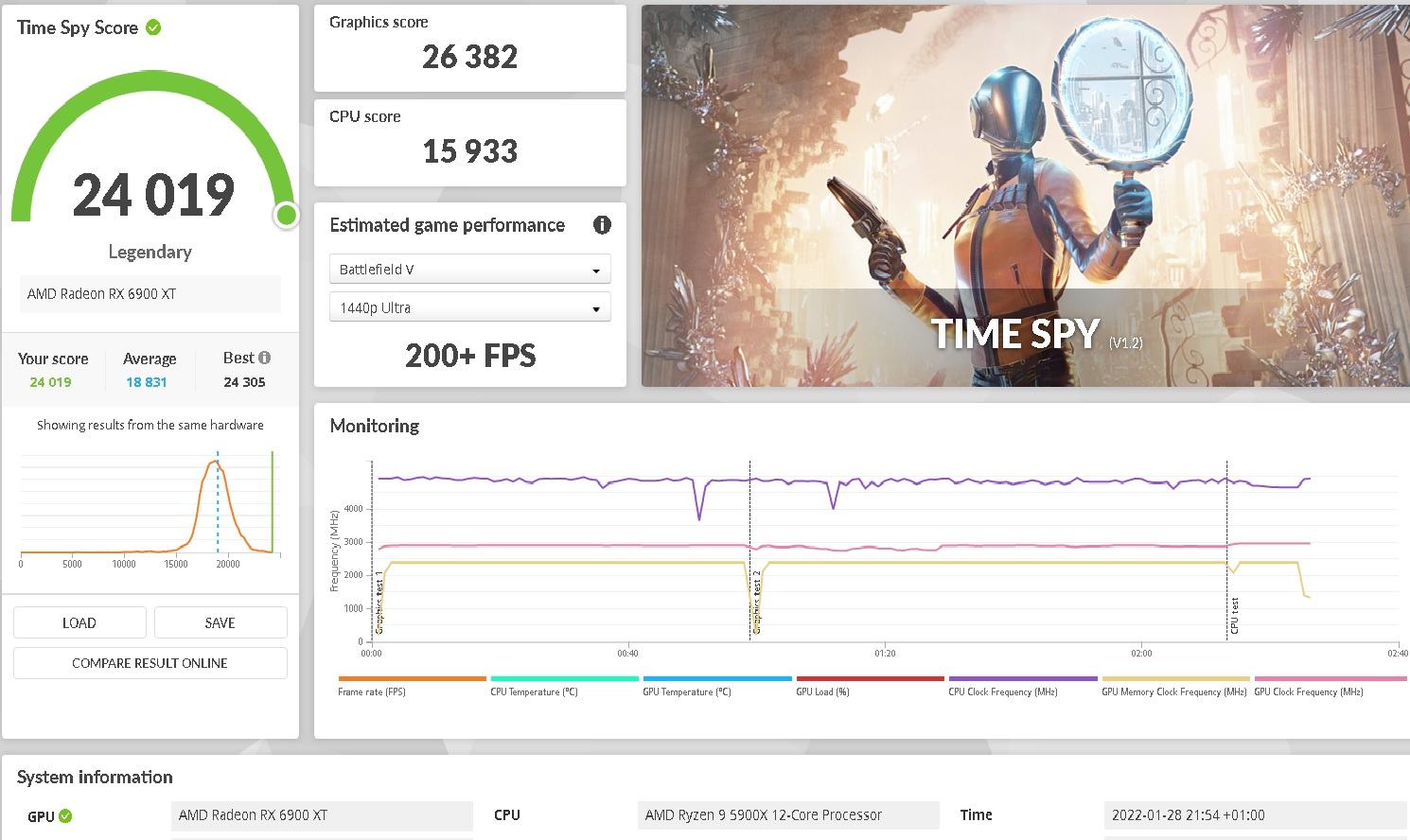Click the LOAD button
1410x840 pixels.
(x=79, y=622)
